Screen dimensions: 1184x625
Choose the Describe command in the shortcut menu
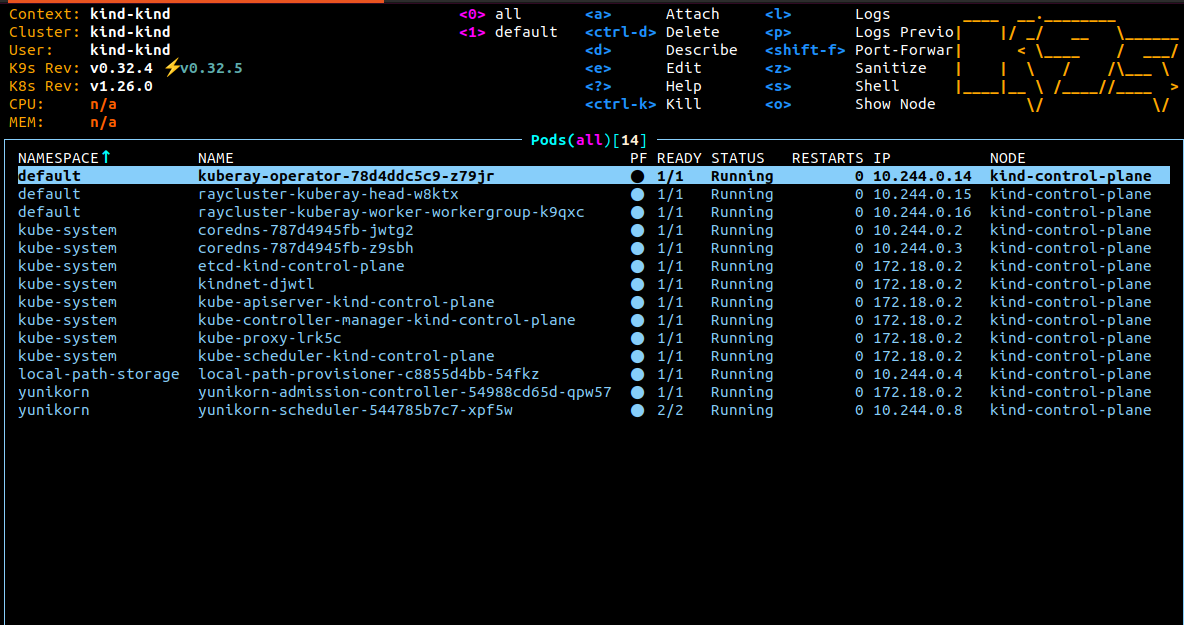tap(701, 50)
